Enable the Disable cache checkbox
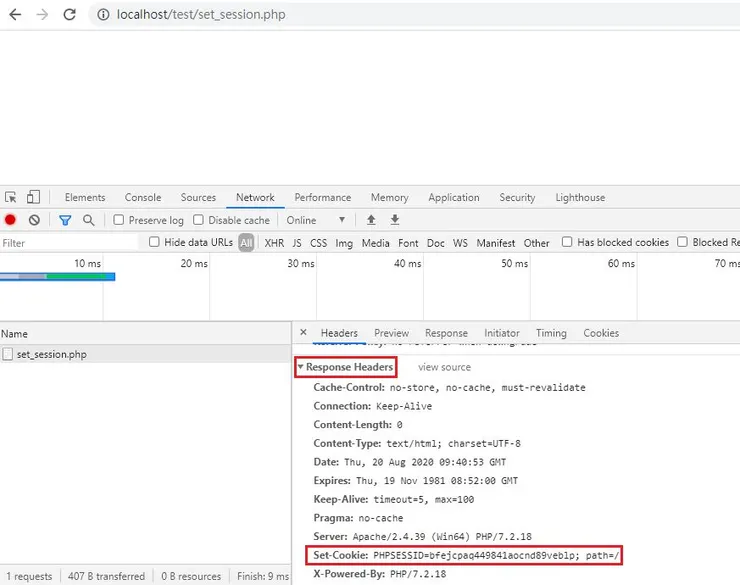Viewport: 740px width, 585px height. pos(198,220)
